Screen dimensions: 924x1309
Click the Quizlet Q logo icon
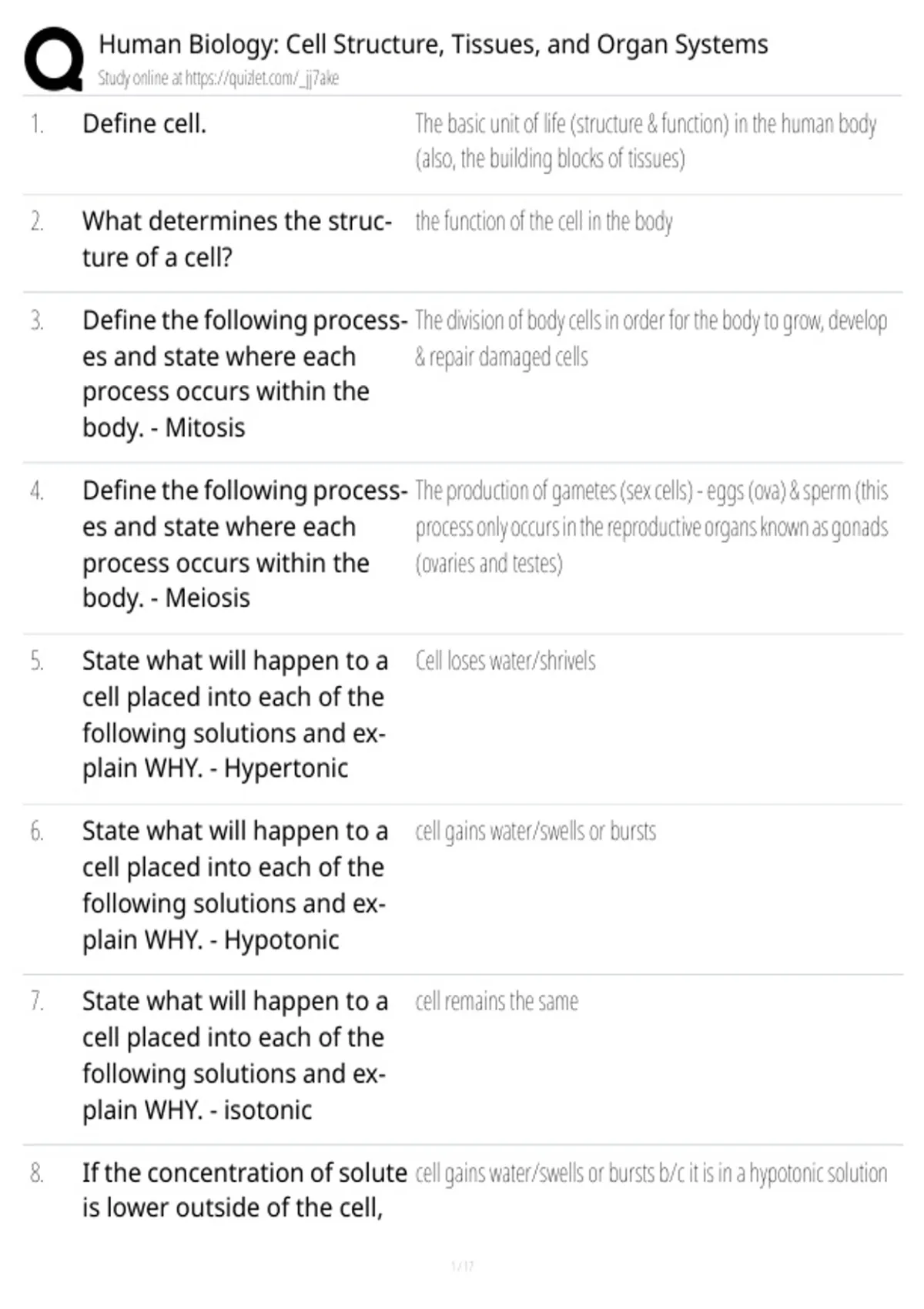(x=54, y=60)
